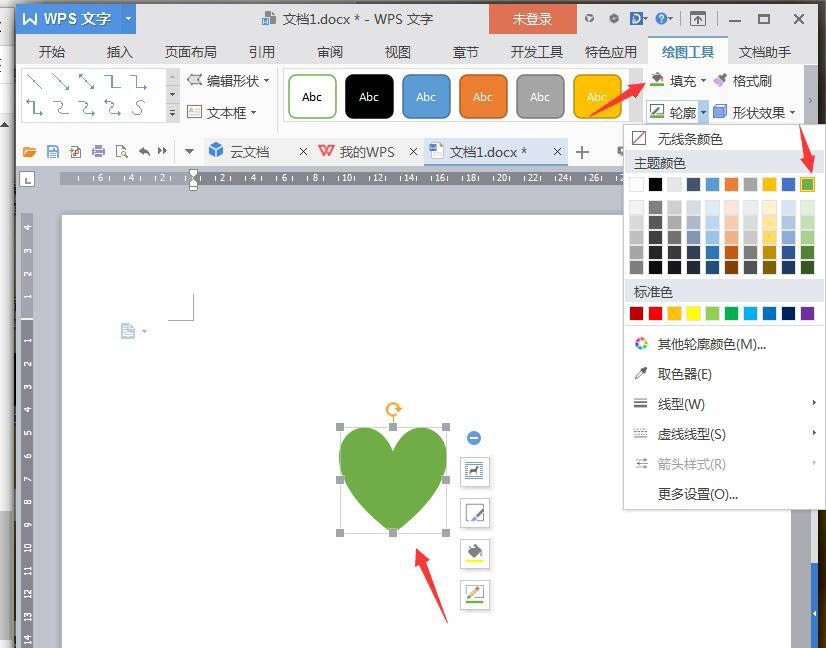Click the undo arrow icon

[144, 152]
